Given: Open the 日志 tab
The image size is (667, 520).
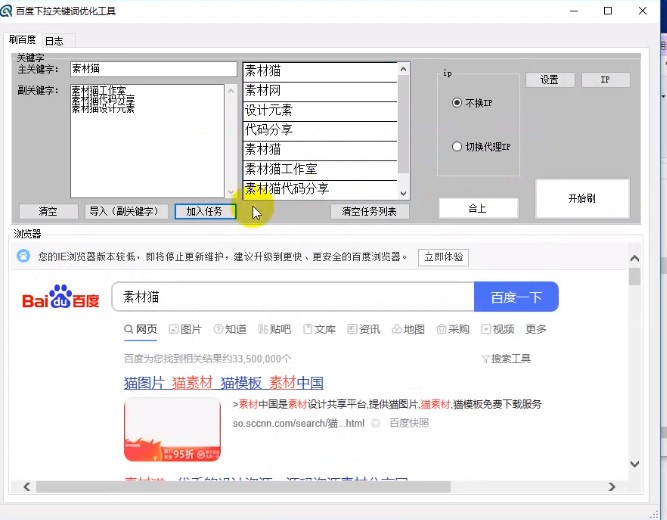Looking at the screenshot, I should (54, 41).
